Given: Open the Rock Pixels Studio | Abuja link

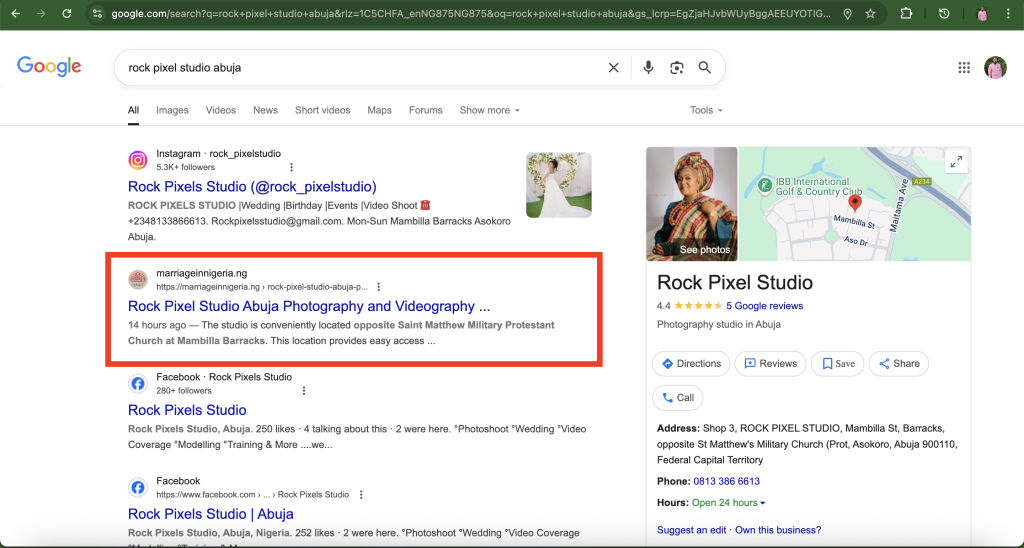Looking at the screenshot, I should point(211,514).
